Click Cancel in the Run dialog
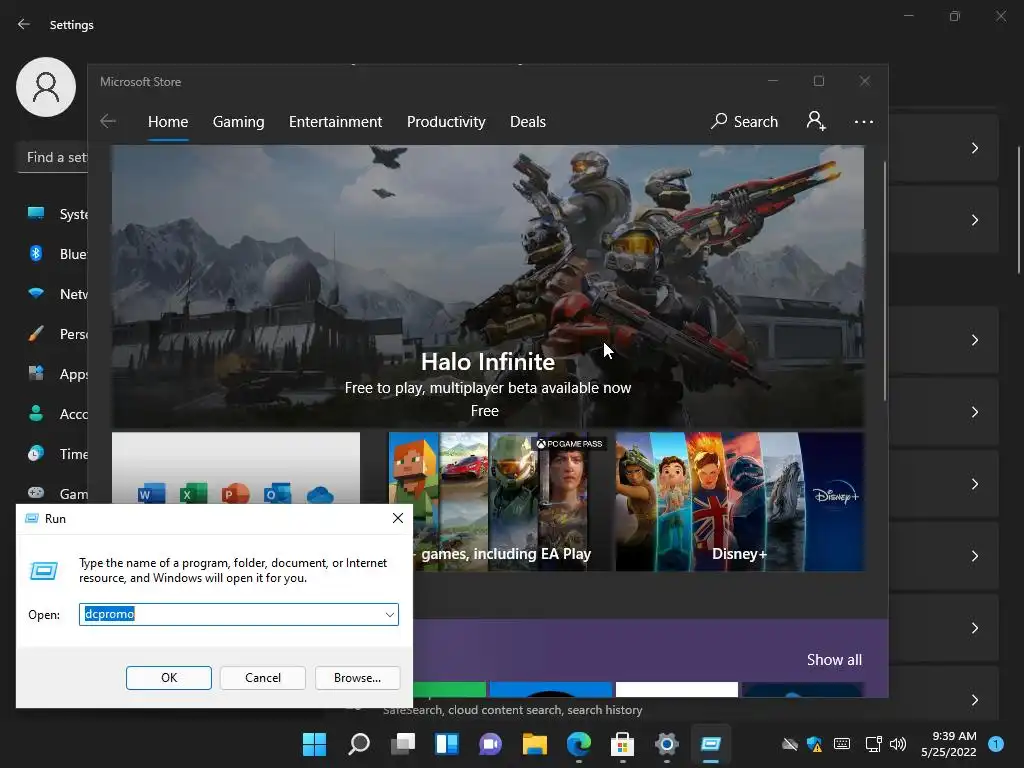1024x768 pixels. [263, 678]
